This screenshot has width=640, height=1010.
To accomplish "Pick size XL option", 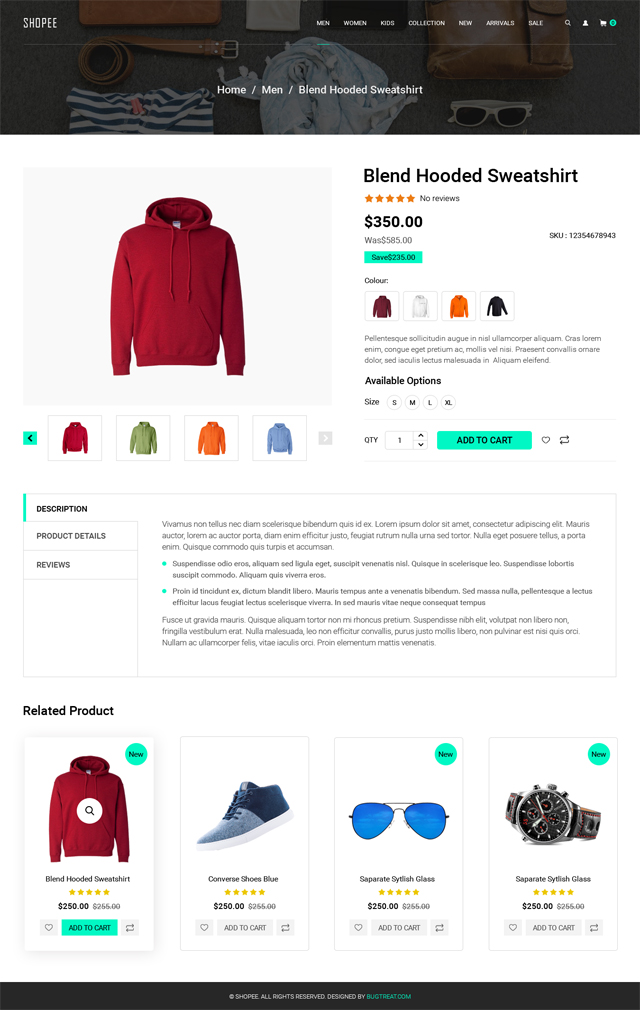I will pos(448,403).
